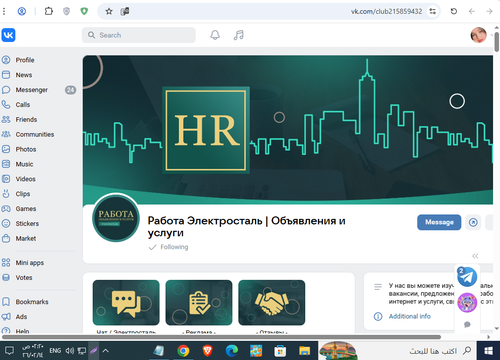Open the chat bubbles menu tile
The width and height of the screenshot is (500, 360).
(x=126, y=303)
